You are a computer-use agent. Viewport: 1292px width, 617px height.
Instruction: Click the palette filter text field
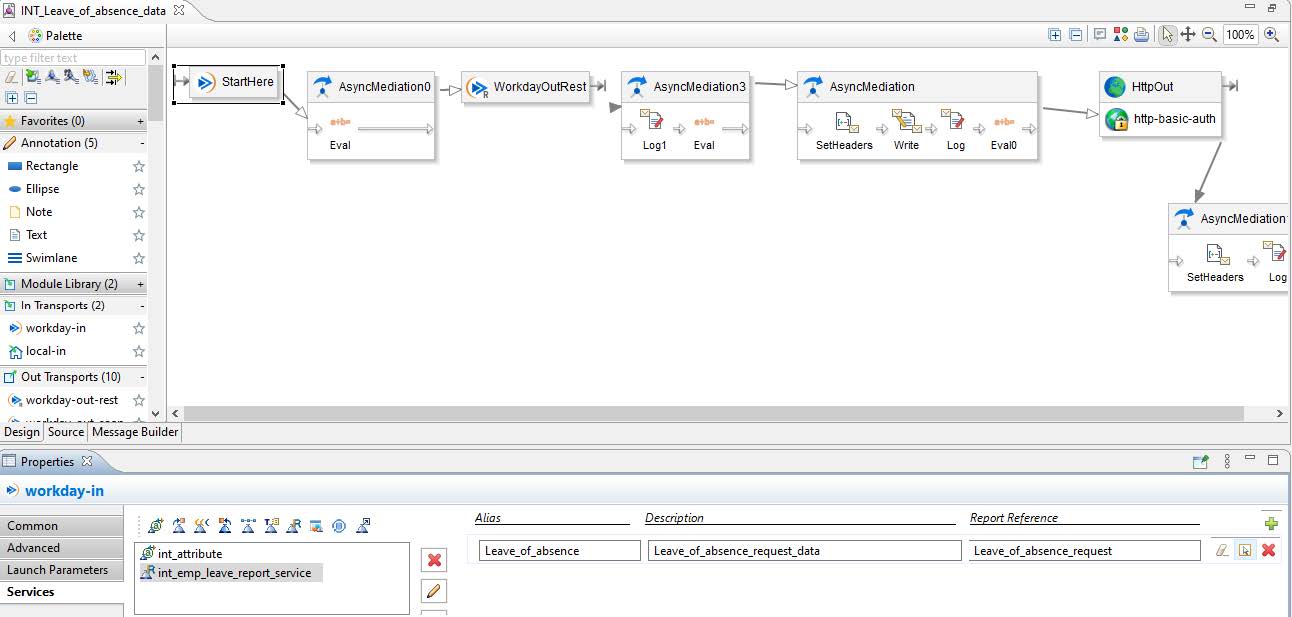tap(74, 58)
